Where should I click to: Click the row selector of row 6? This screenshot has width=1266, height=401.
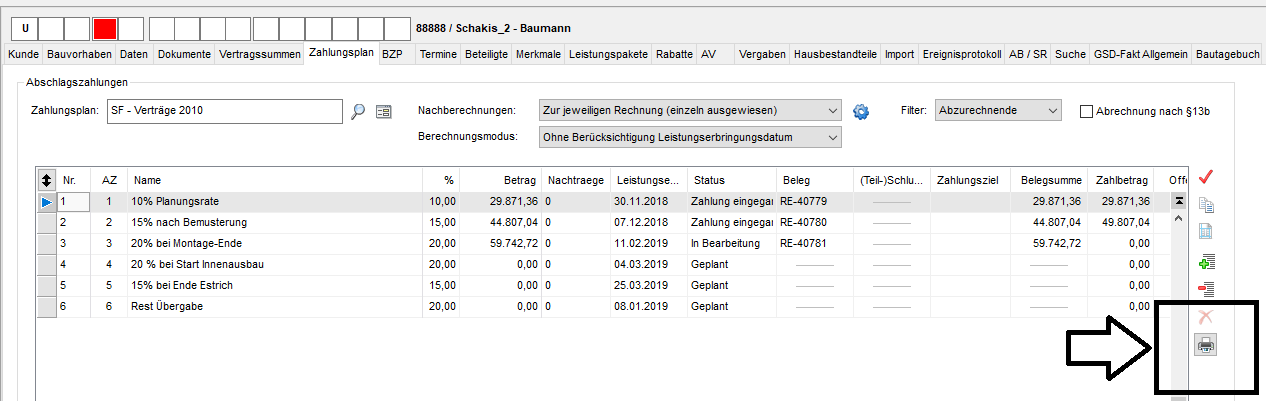tap(46, 306)
